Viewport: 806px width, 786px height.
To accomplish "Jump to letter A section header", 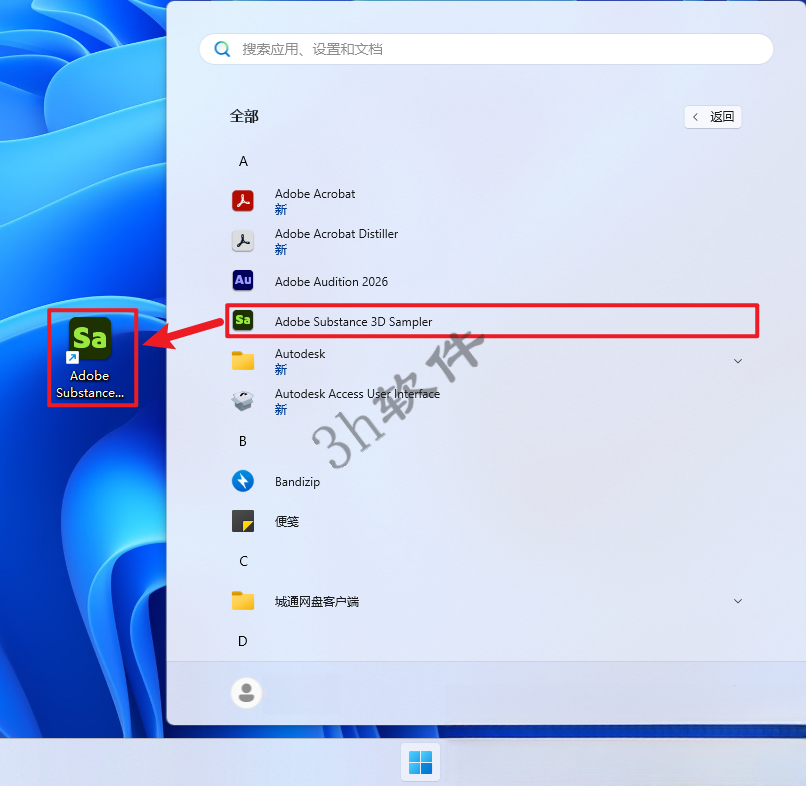I will pyautogui.click(x=243, y=161).
